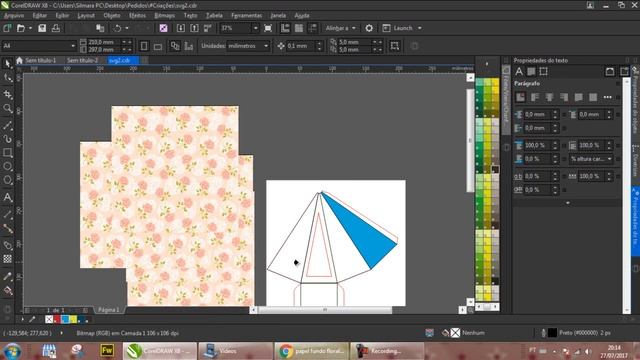Open CorelDRAW X8 taskbar button
This screenshot has width=640, height=360.
(x=160, y=351)
